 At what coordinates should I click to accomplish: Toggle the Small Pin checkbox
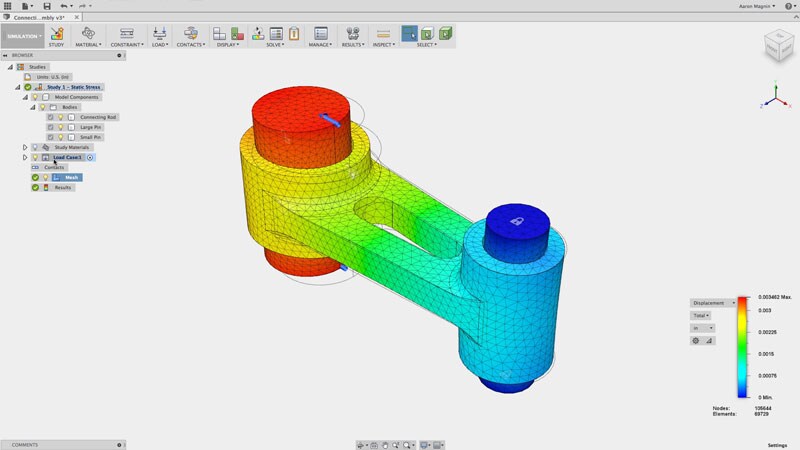(x=51, y=137)
